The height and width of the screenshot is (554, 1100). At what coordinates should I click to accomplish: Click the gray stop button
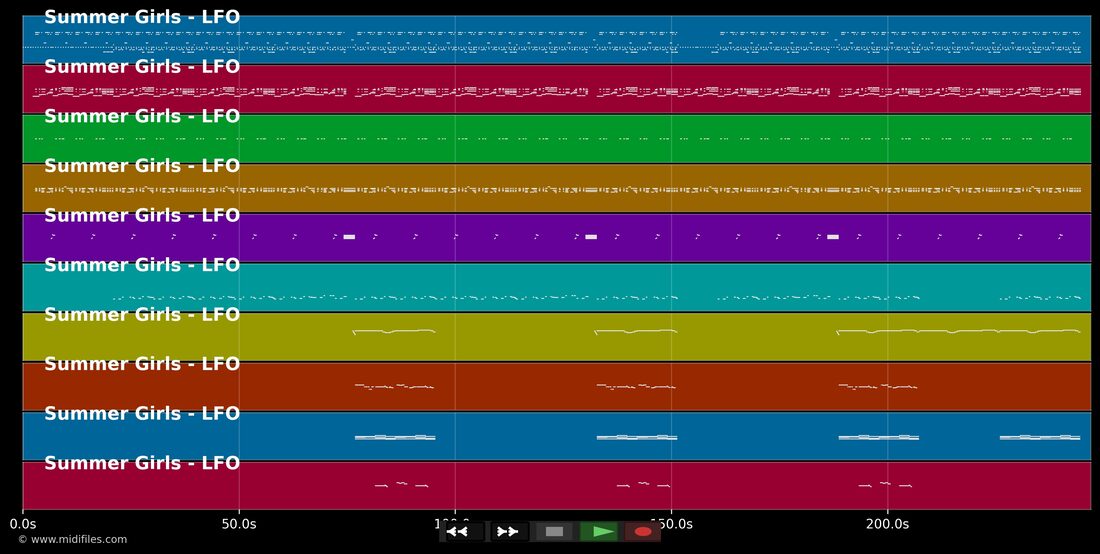tap(554, 532)
